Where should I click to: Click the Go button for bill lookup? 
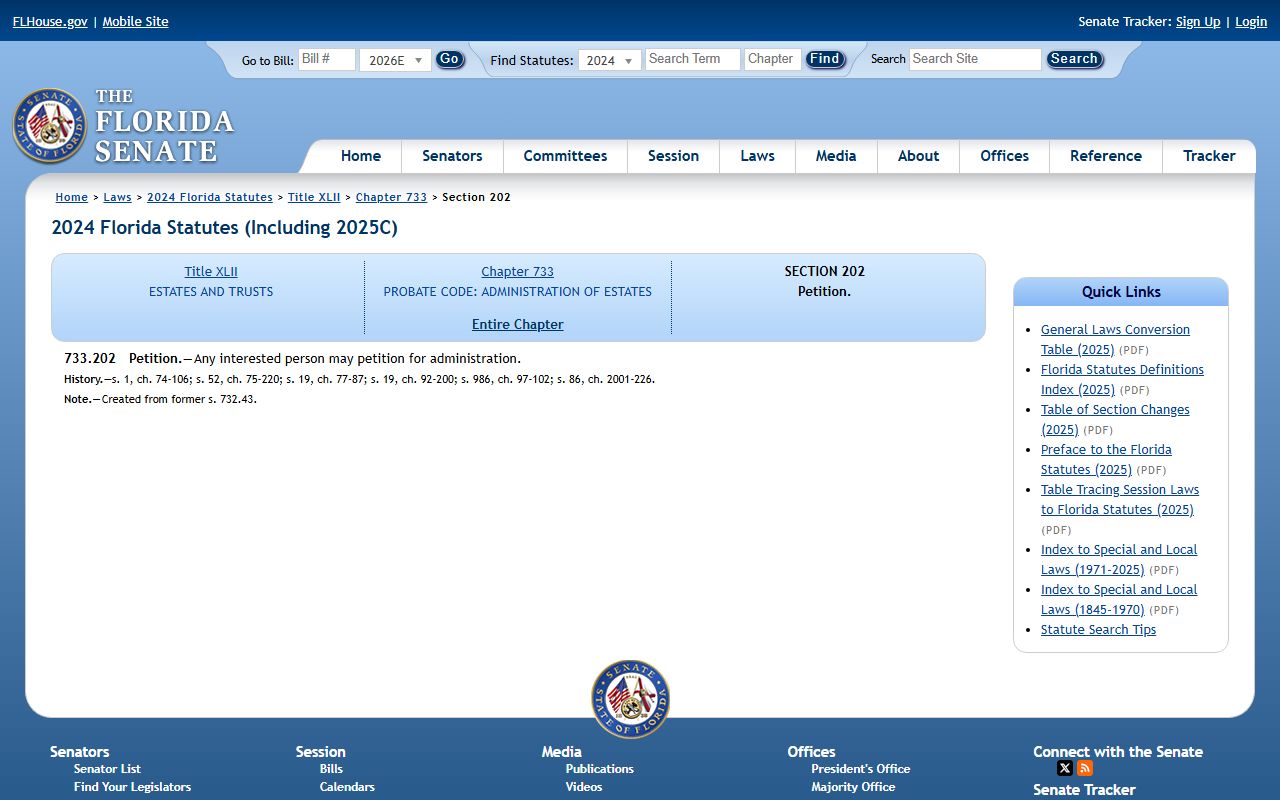click(x=450, y=59)
